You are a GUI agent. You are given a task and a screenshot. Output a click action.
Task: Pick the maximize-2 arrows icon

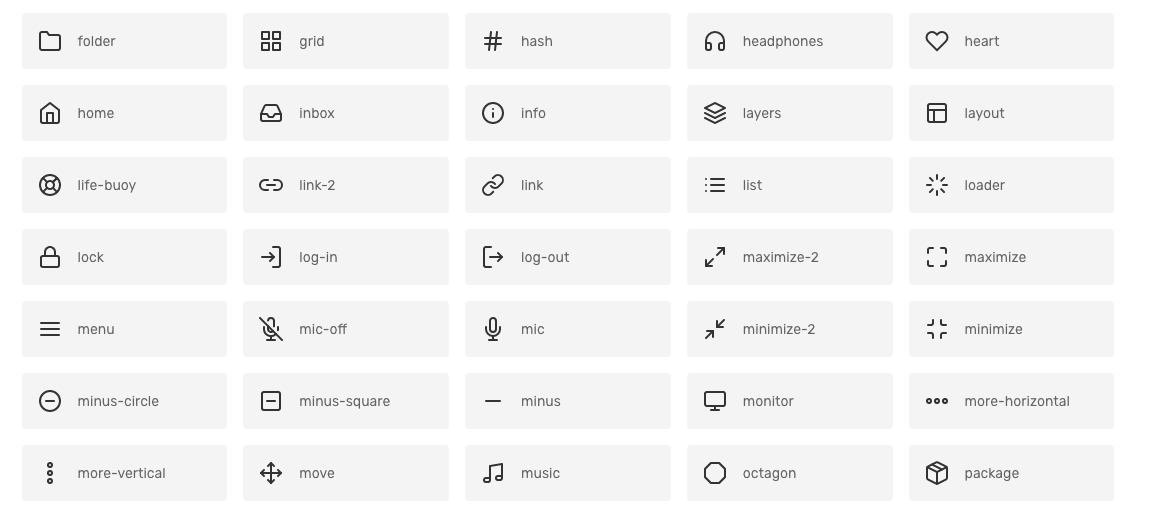point(715,257)
